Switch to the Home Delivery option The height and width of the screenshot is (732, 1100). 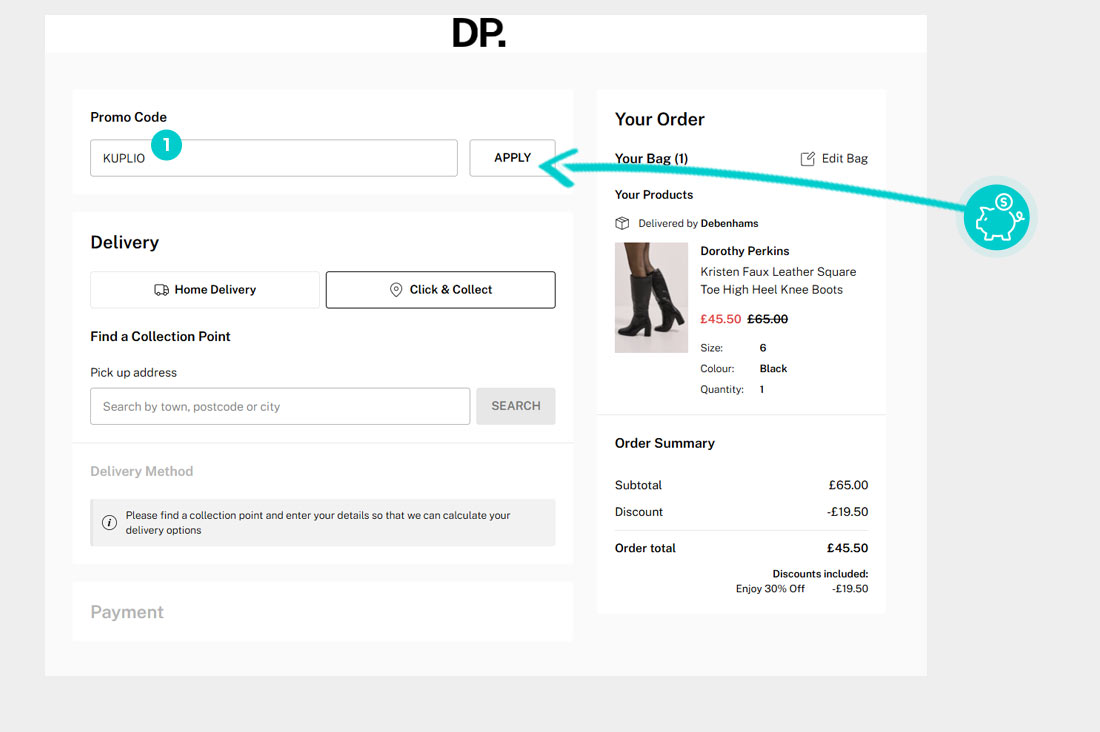click(204, 289)
